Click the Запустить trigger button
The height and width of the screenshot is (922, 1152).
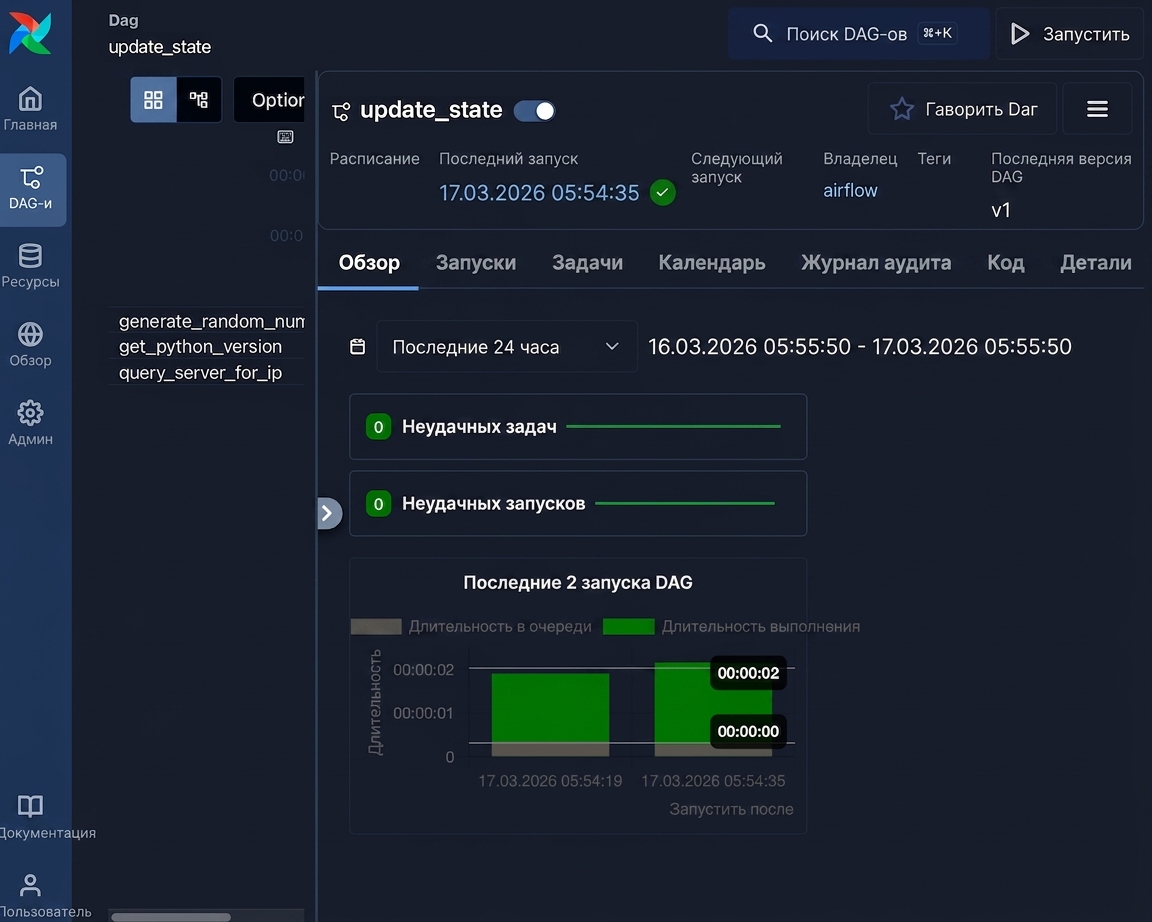click(1070, 34)
